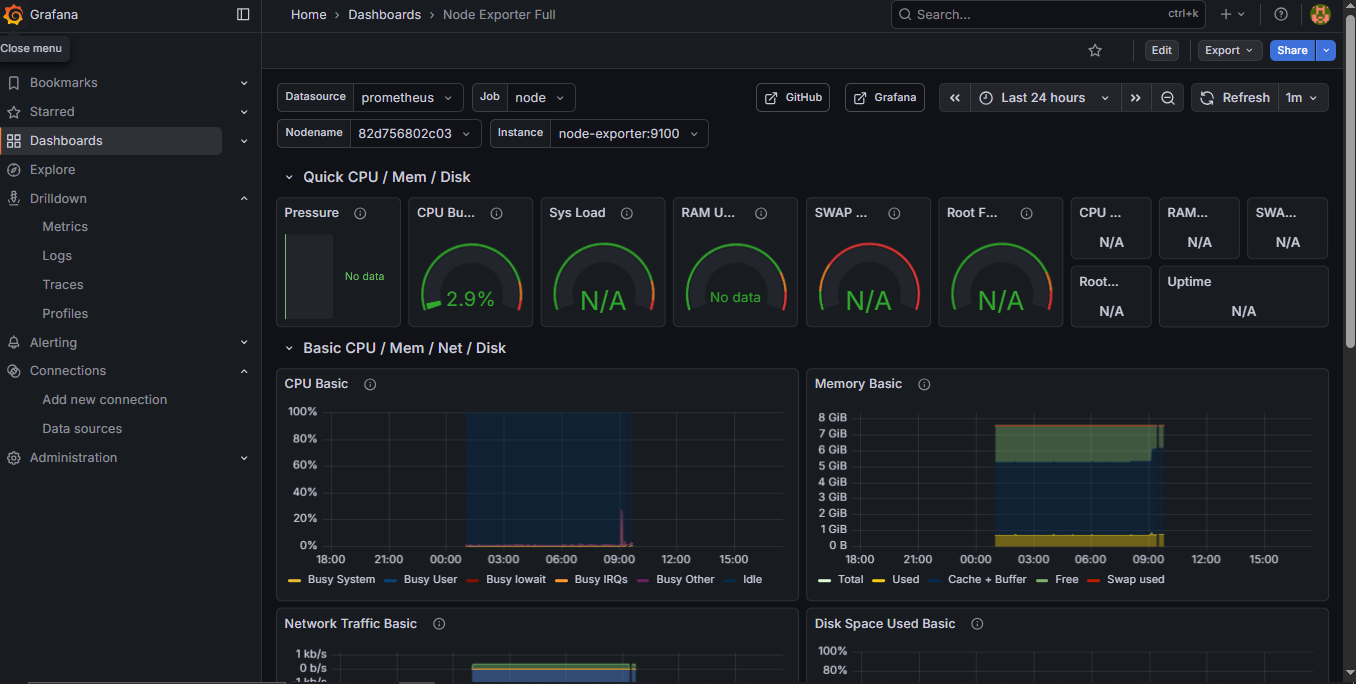The width and height of the screenshot is (1356, 684).
Task: Click the zoom out time range icon
Action: [1168, 98]
